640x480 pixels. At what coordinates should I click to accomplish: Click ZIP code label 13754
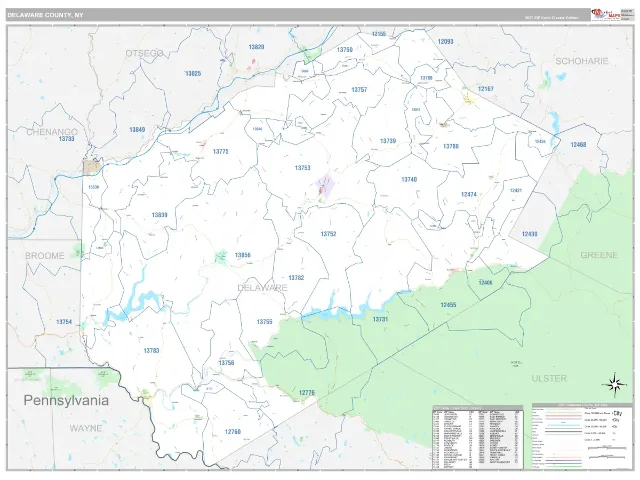pos(64,322)
